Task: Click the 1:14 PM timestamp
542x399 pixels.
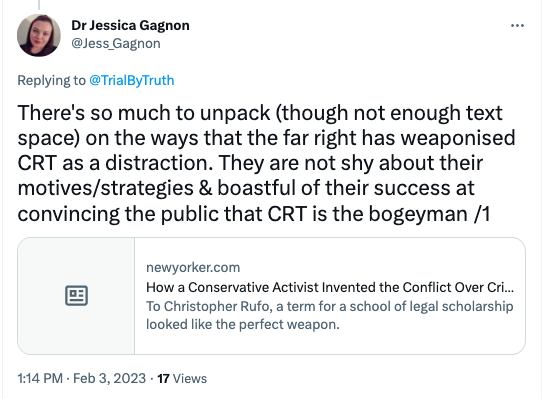Action: click(x=40, y=378)
